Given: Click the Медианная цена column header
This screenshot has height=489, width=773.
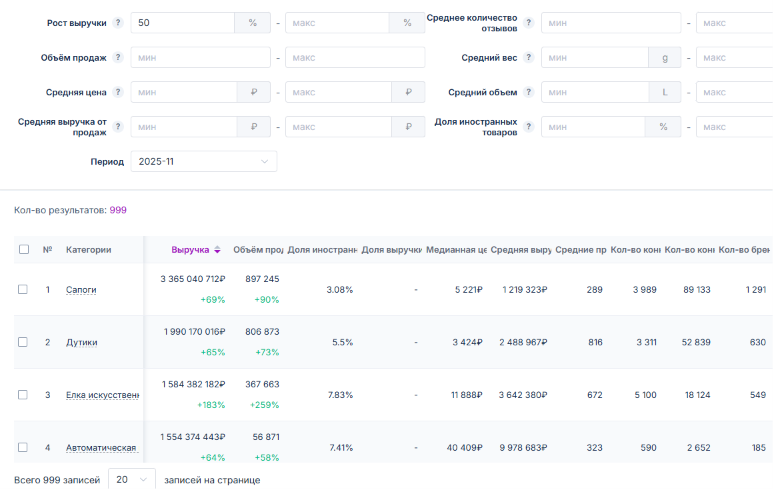Looking at the screenshot, I should (456, 250).
